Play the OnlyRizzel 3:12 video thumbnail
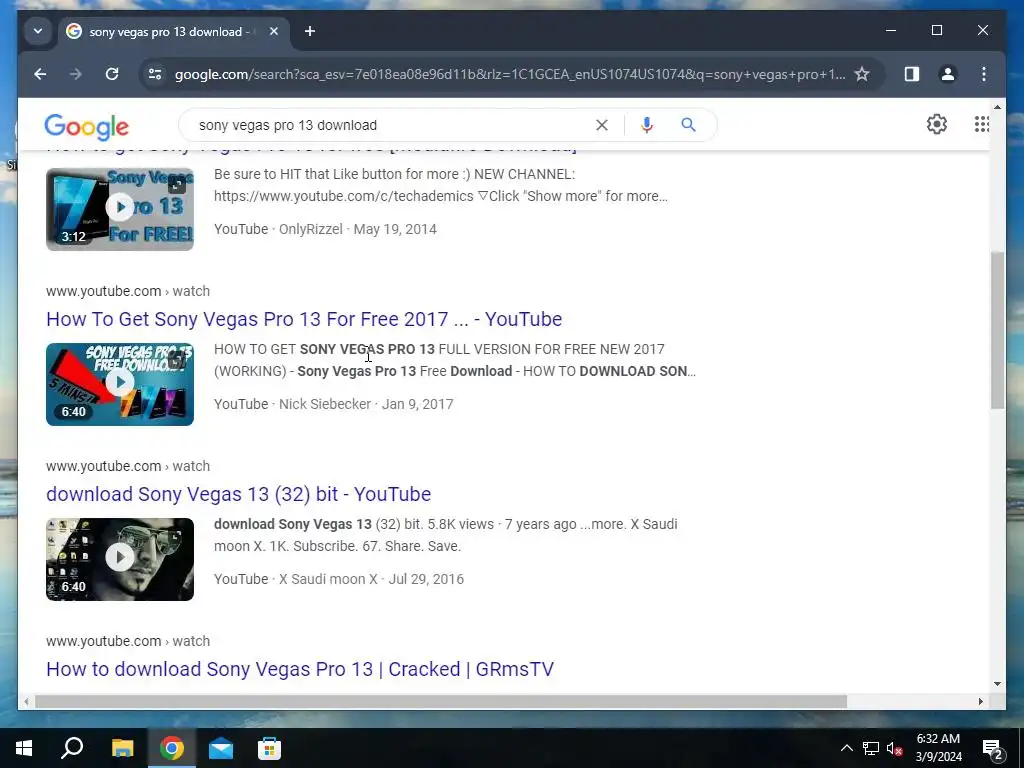Image resolution: width=1024 pixels, height=768 pixels. tap(120, 209)
